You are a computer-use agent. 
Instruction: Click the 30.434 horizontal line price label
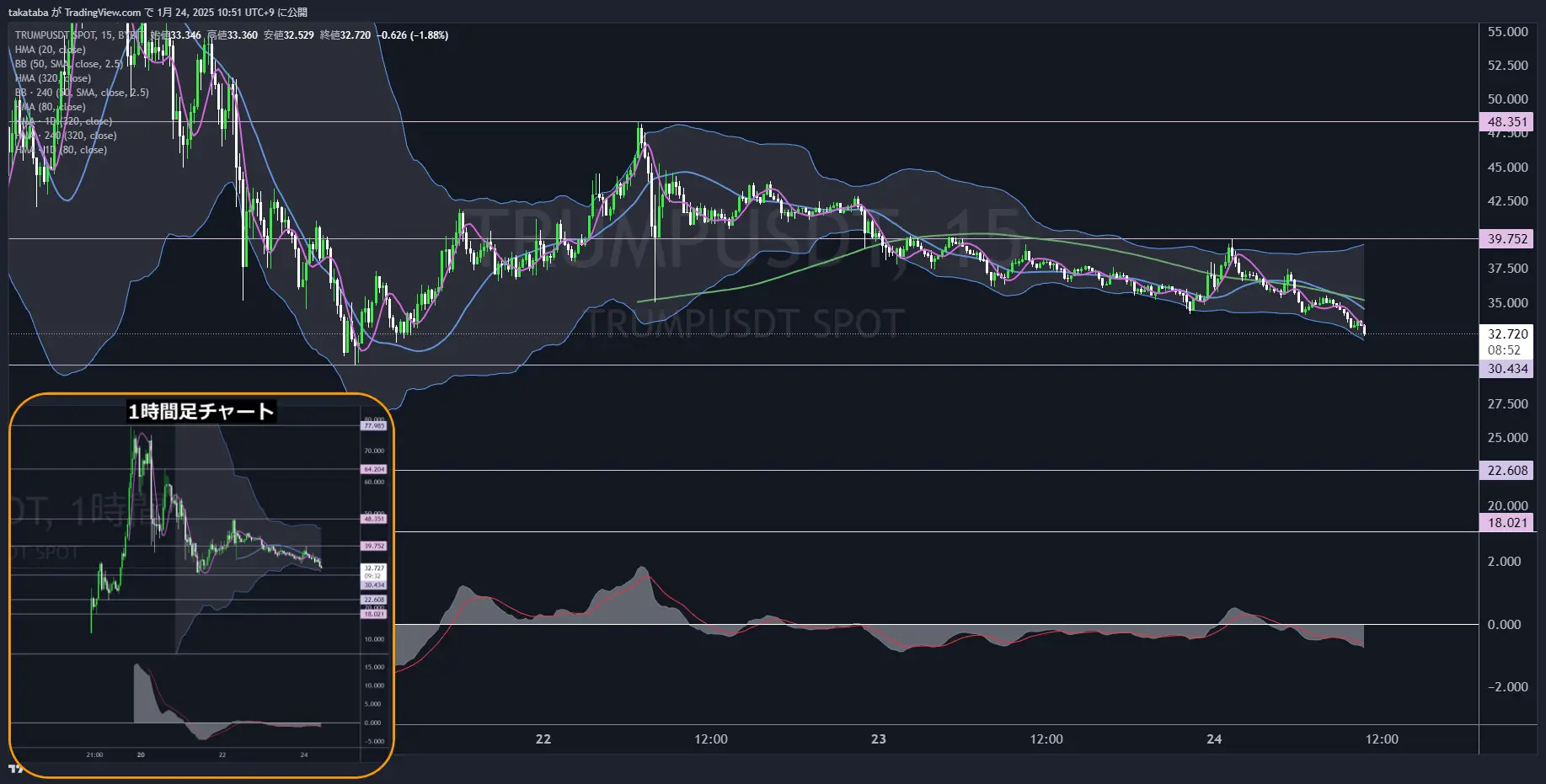[1506, 369]
